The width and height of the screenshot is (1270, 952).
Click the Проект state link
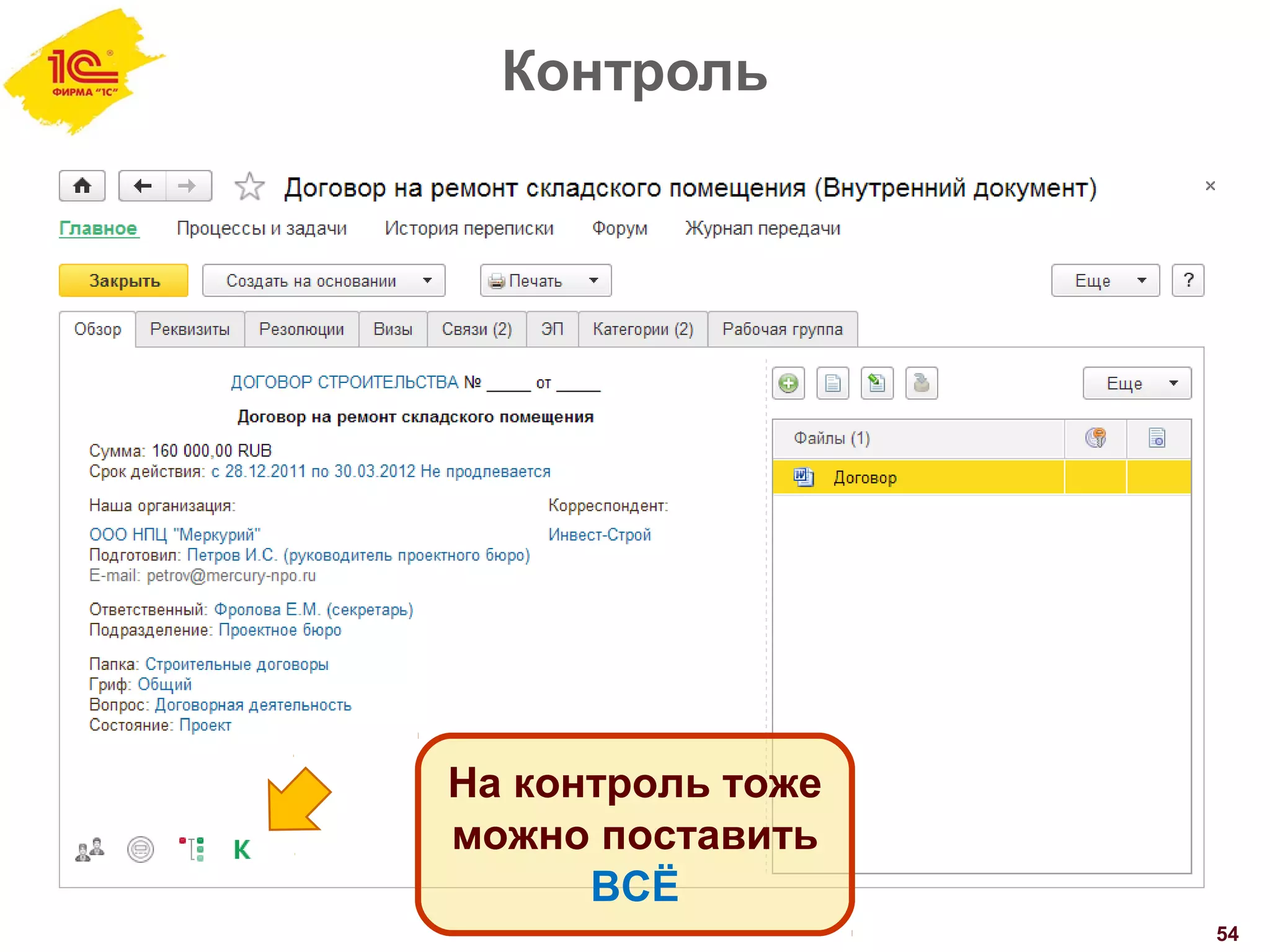[x=205, y=725]
